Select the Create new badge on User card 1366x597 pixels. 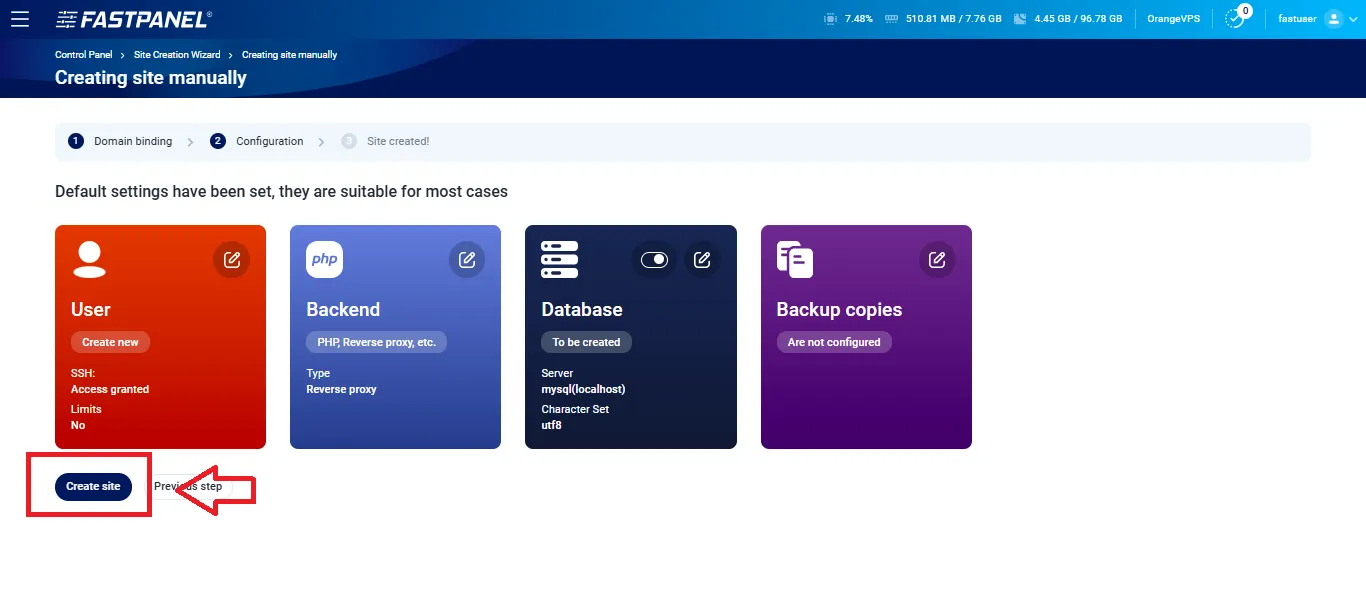click(x=110, y=341)
